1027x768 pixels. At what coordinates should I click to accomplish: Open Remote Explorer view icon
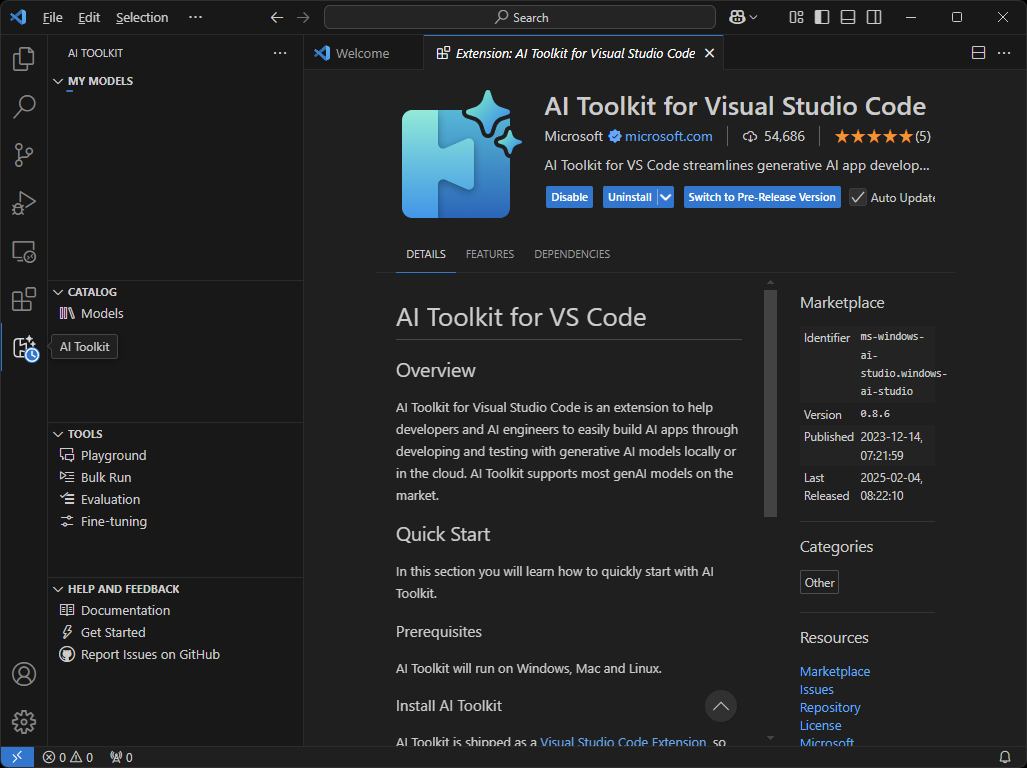click(x=23, y=251)
